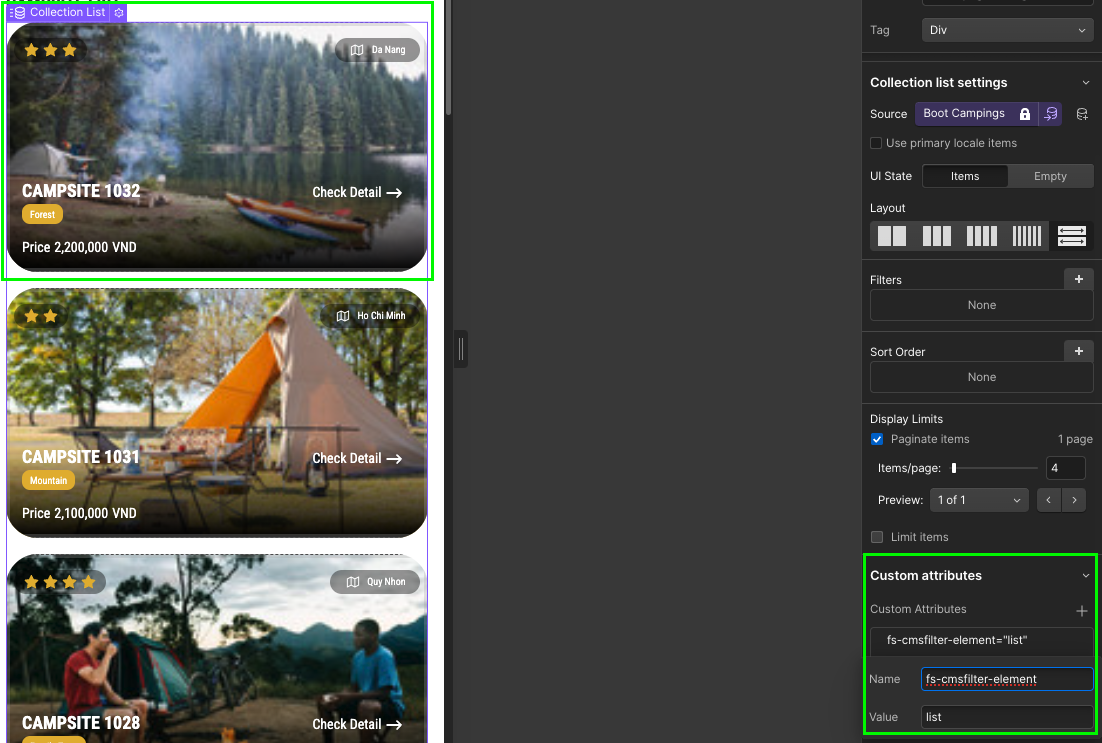Viewport: 1102px width, 743px height.
Task: Click the Filters None box
Action: [x=982, y=305]
